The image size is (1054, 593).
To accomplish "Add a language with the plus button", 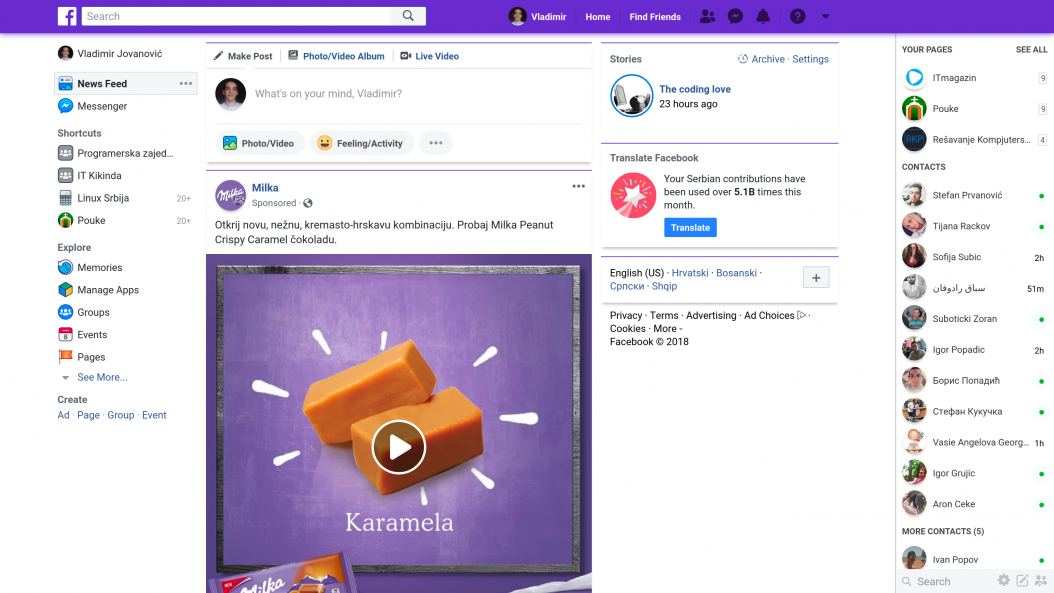I will coord(816,277).
